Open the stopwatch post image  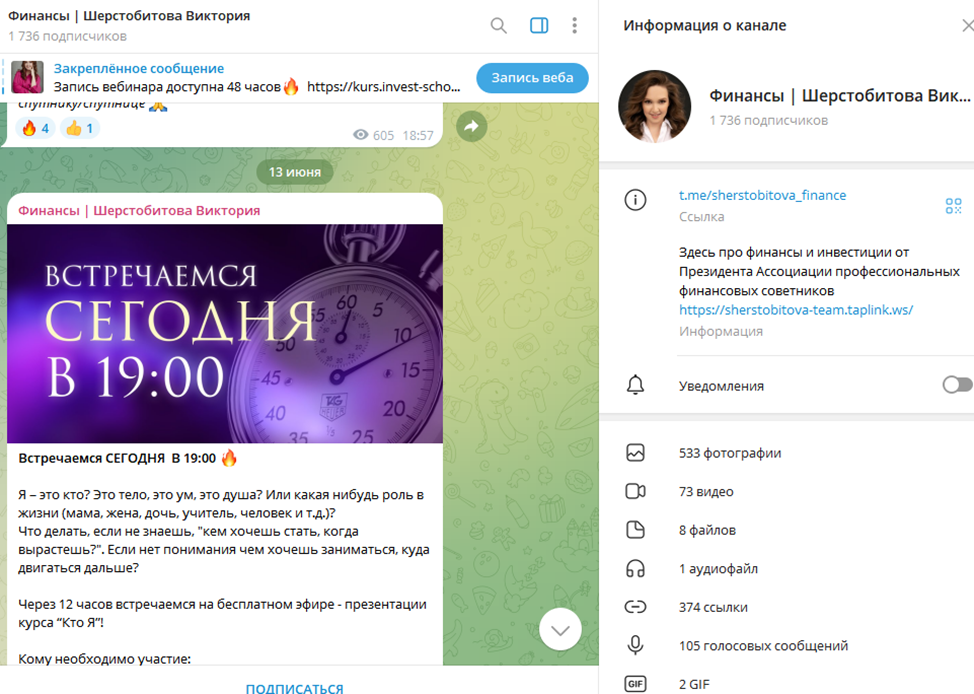(225, 334)
